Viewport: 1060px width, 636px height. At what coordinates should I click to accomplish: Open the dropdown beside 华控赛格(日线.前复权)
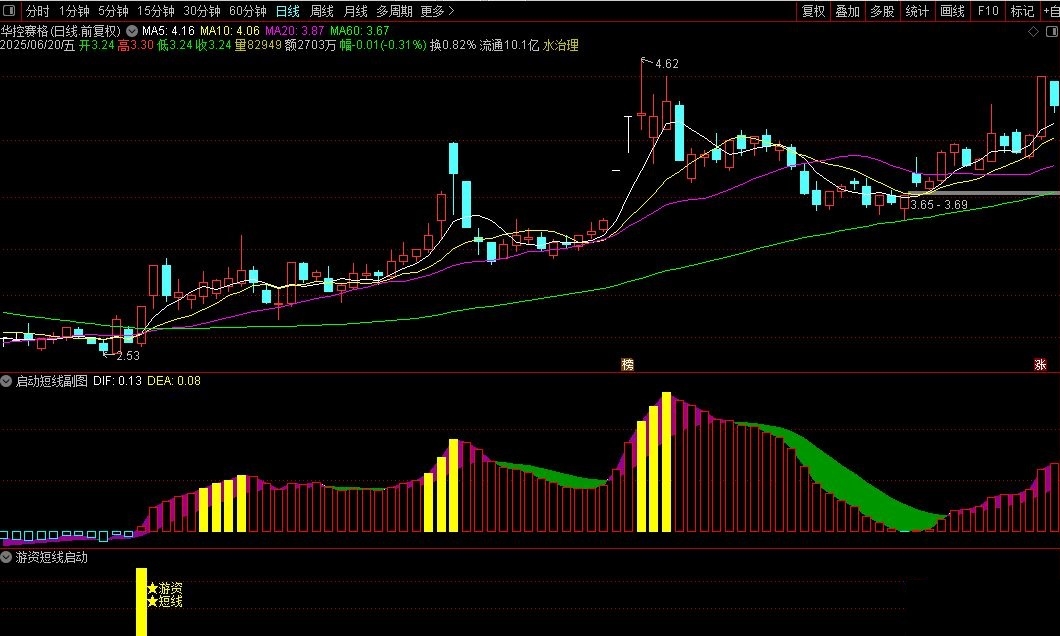pos(132,31)
